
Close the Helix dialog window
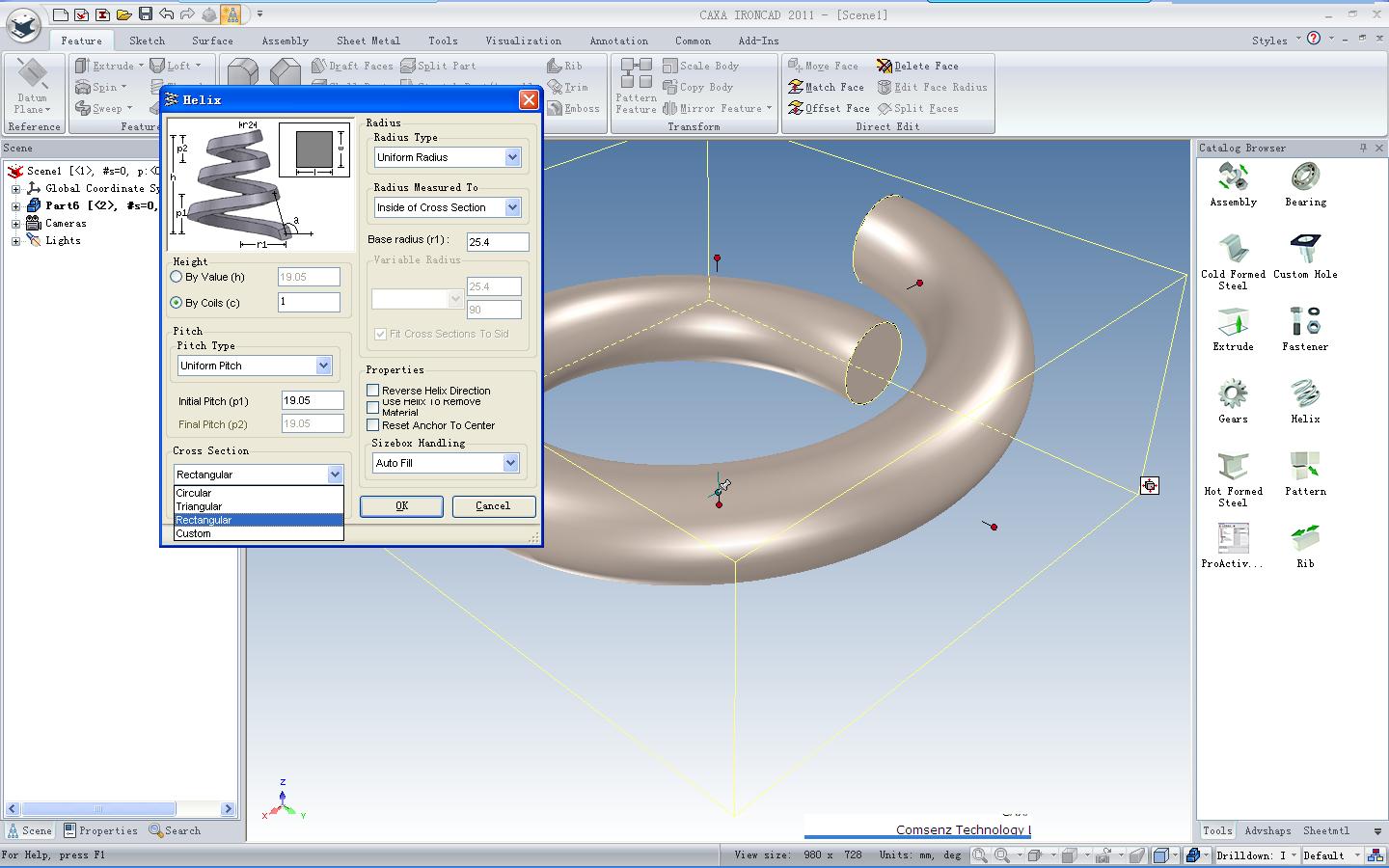[x=529, y=99]
